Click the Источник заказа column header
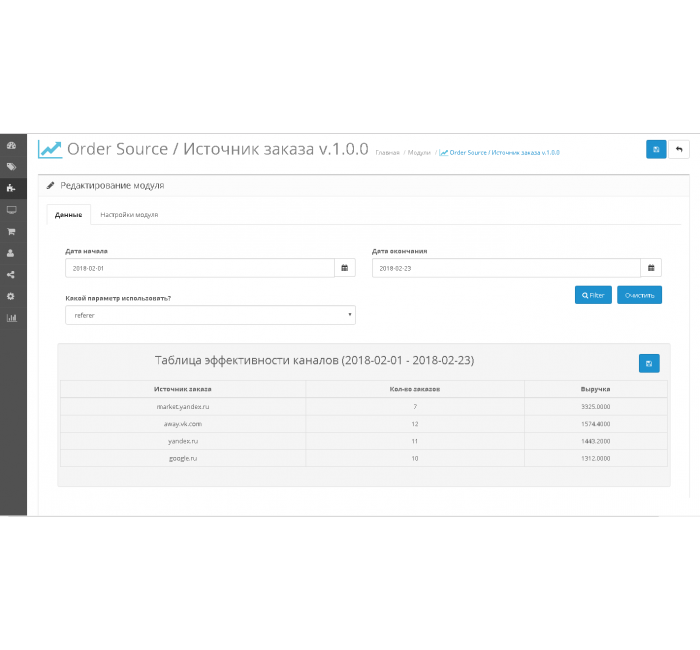Viewport: 700px width, 650px height. [x=183, y=389]
